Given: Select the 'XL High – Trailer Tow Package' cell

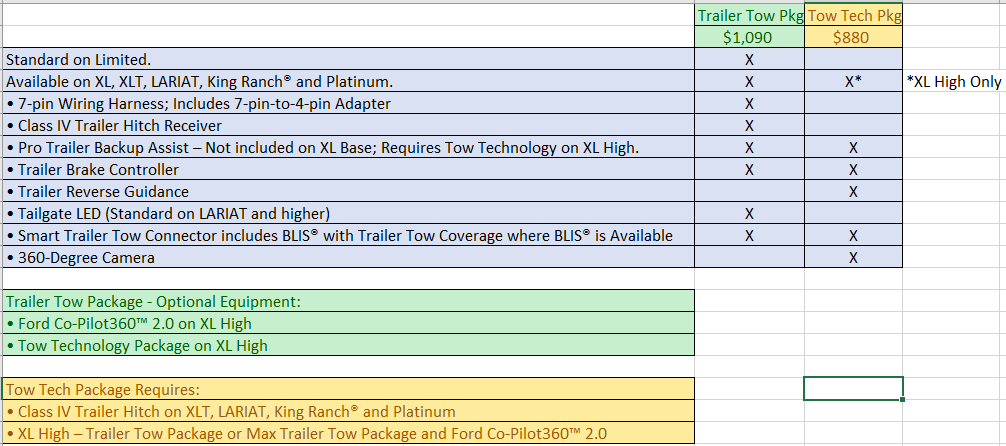Looking at the screenshot, I should (348, 433).
